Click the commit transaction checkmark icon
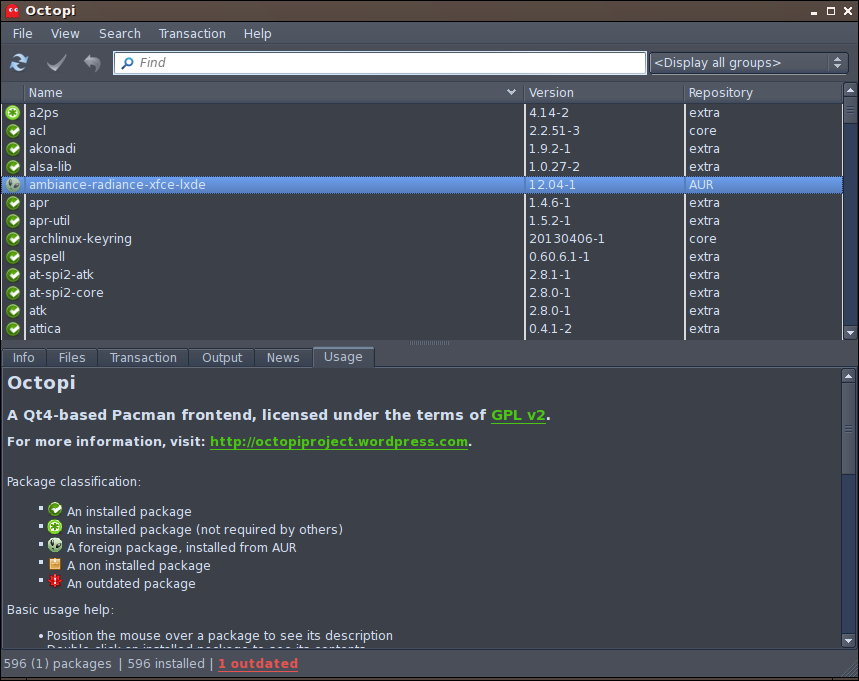 click(56, 63)
